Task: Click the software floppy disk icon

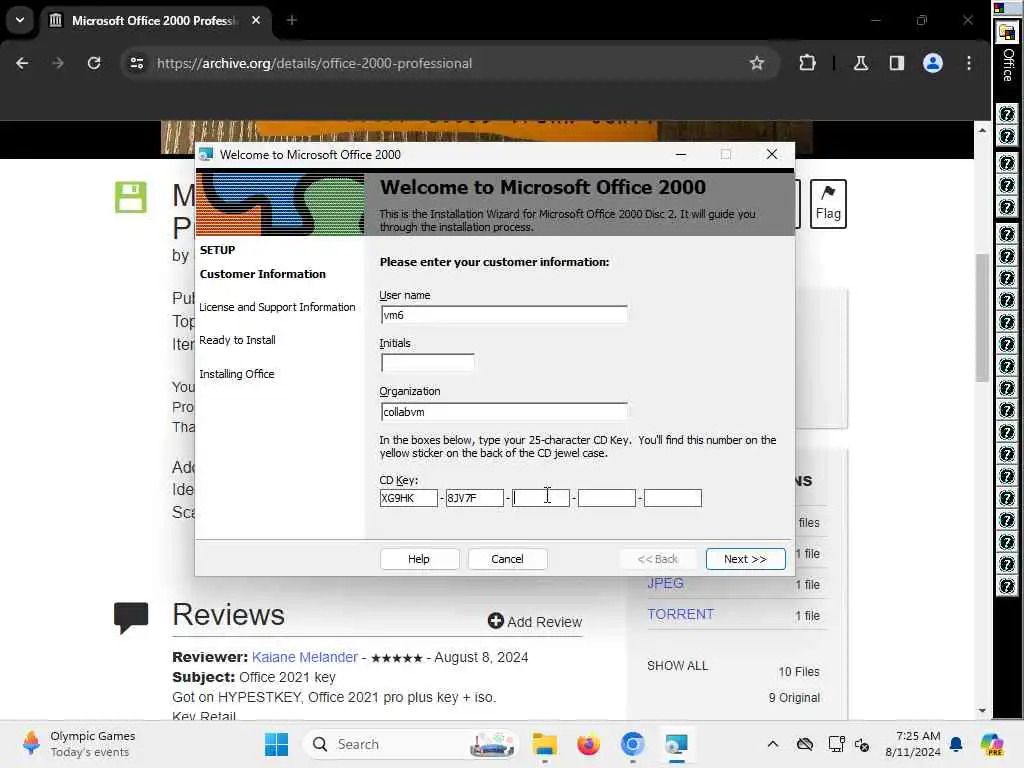Action: pyautogui.click(x=131, y=197)
